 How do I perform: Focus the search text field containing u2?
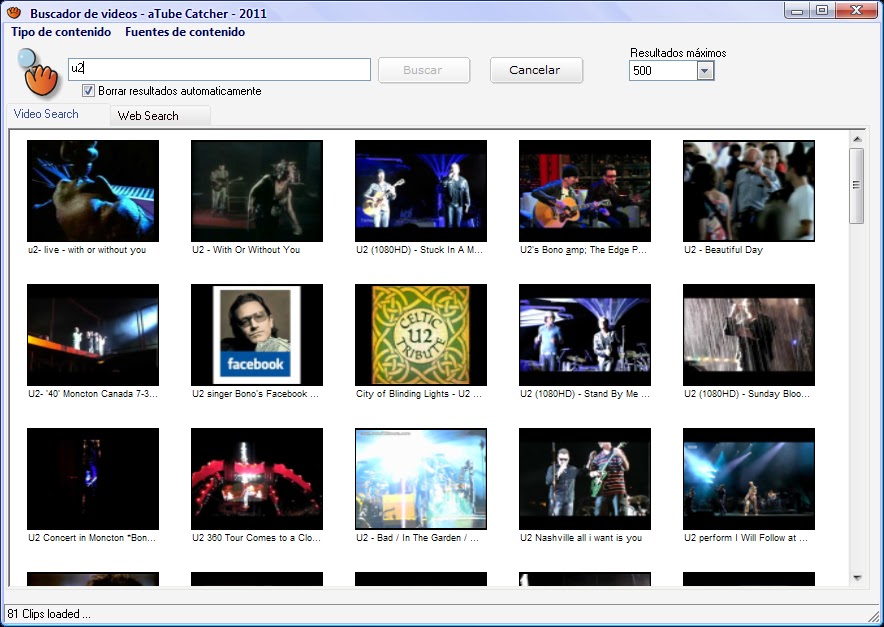[x=219, y=69]
